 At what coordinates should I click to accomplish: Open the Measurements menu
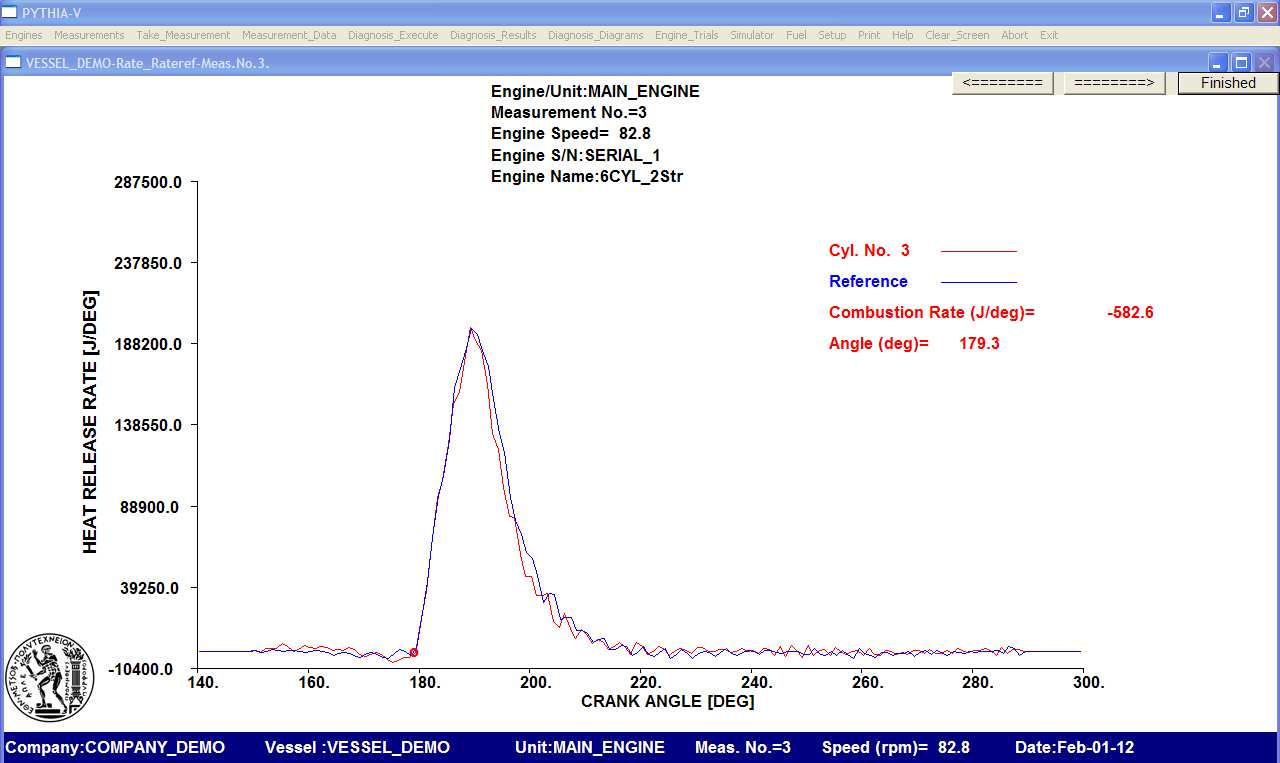(89, 35)
